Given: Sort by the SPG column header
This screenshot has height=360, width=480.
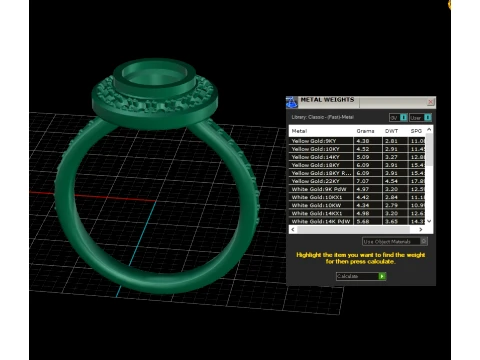Looking at the screenshot, I should [417, 131].
